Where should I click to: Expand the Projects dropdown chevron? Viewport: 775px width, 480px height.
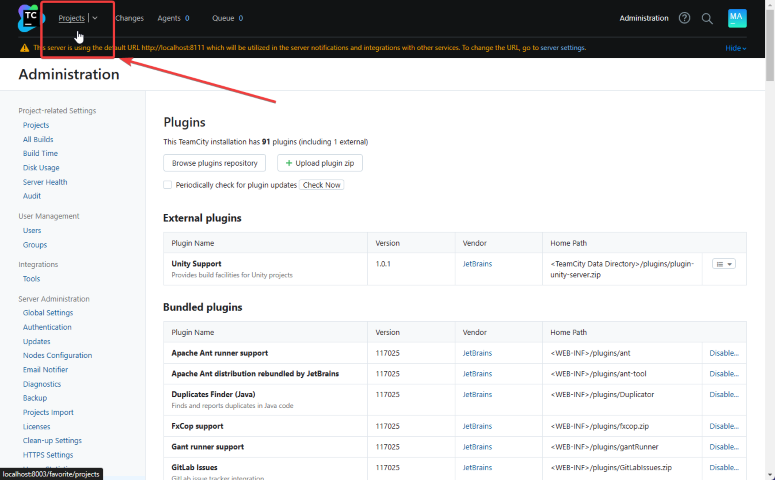click(x=95, y=18)
